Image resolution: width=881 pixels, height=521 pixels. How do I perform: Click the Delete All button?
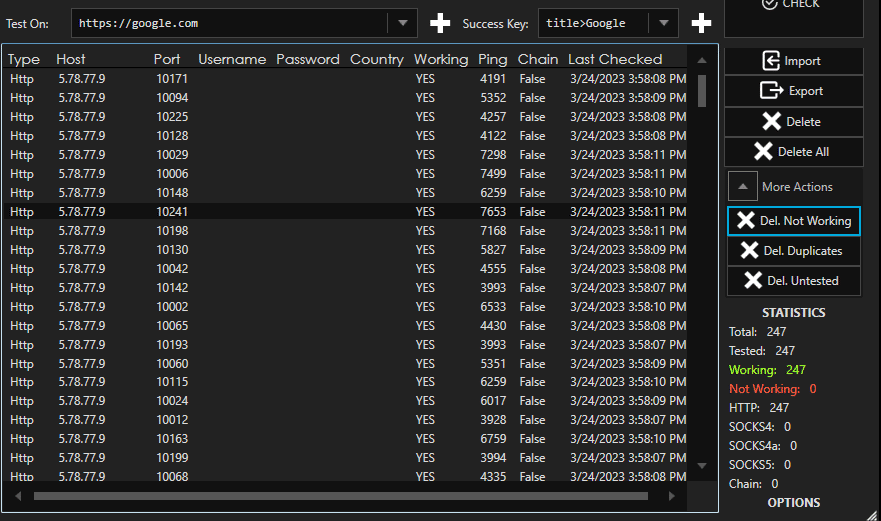point(793,152)
